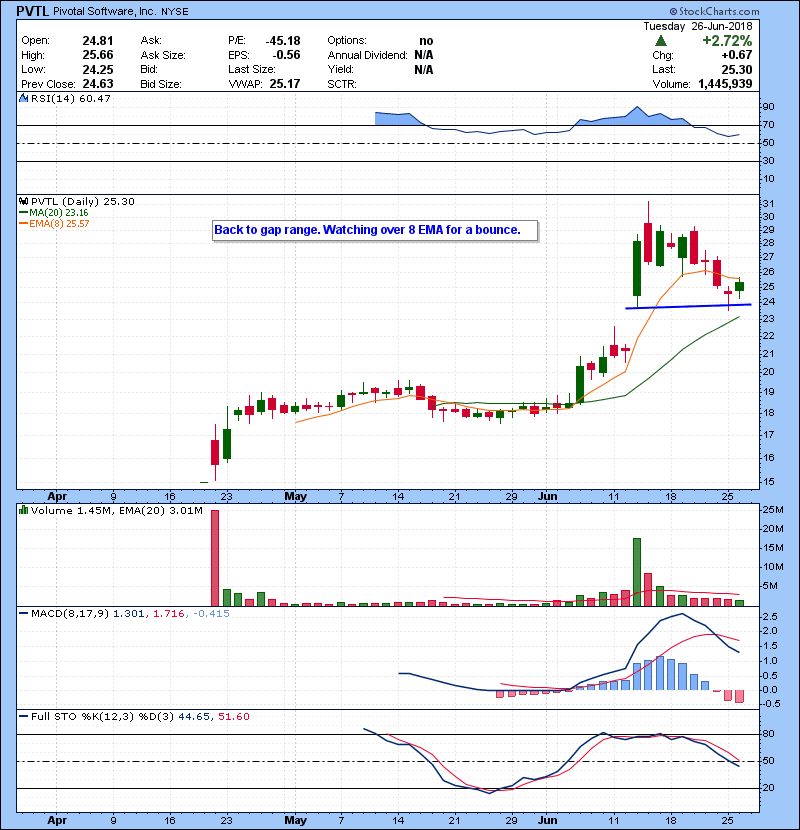Click the Volume value 1,445,939
Screen dimensions: 800x830
coord(725,84)
